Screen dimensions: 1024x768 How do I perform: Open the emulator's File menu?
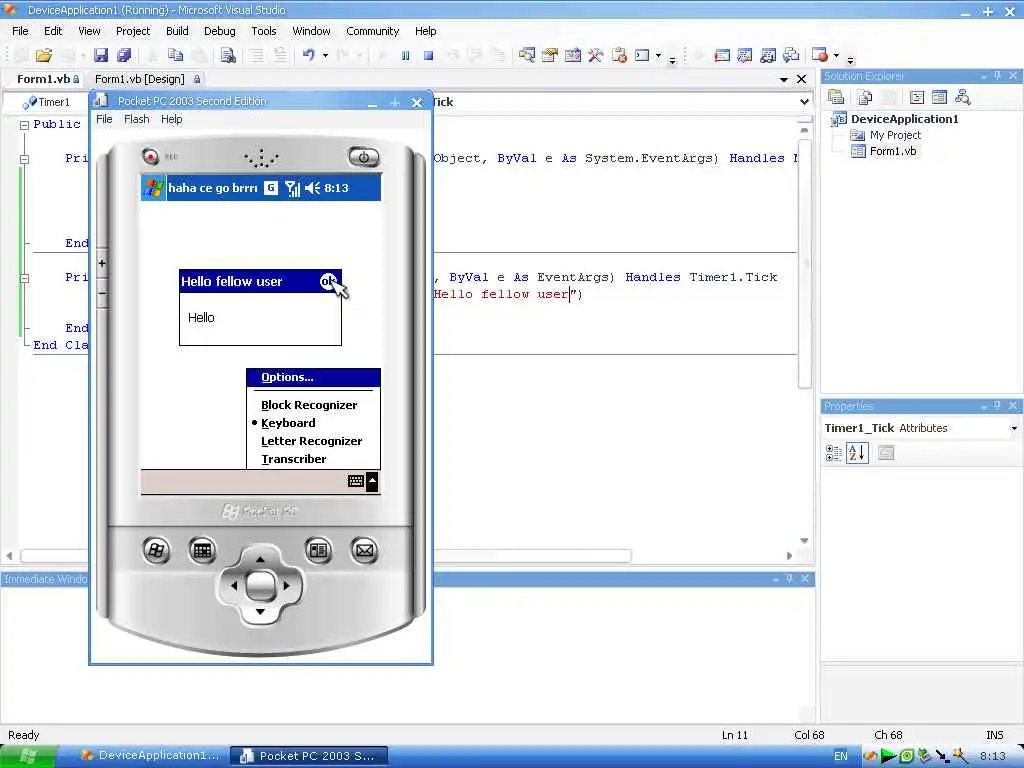[x=104, y=119]
